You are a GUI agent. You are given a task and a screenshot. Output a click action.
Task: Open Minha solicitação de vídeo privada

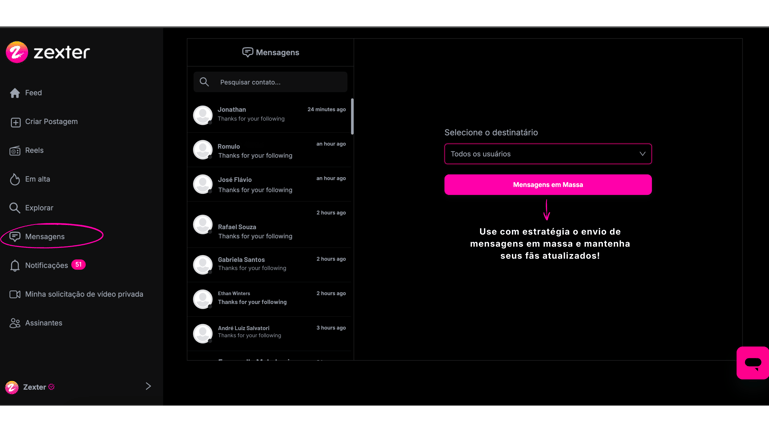[x=84, y=295]
